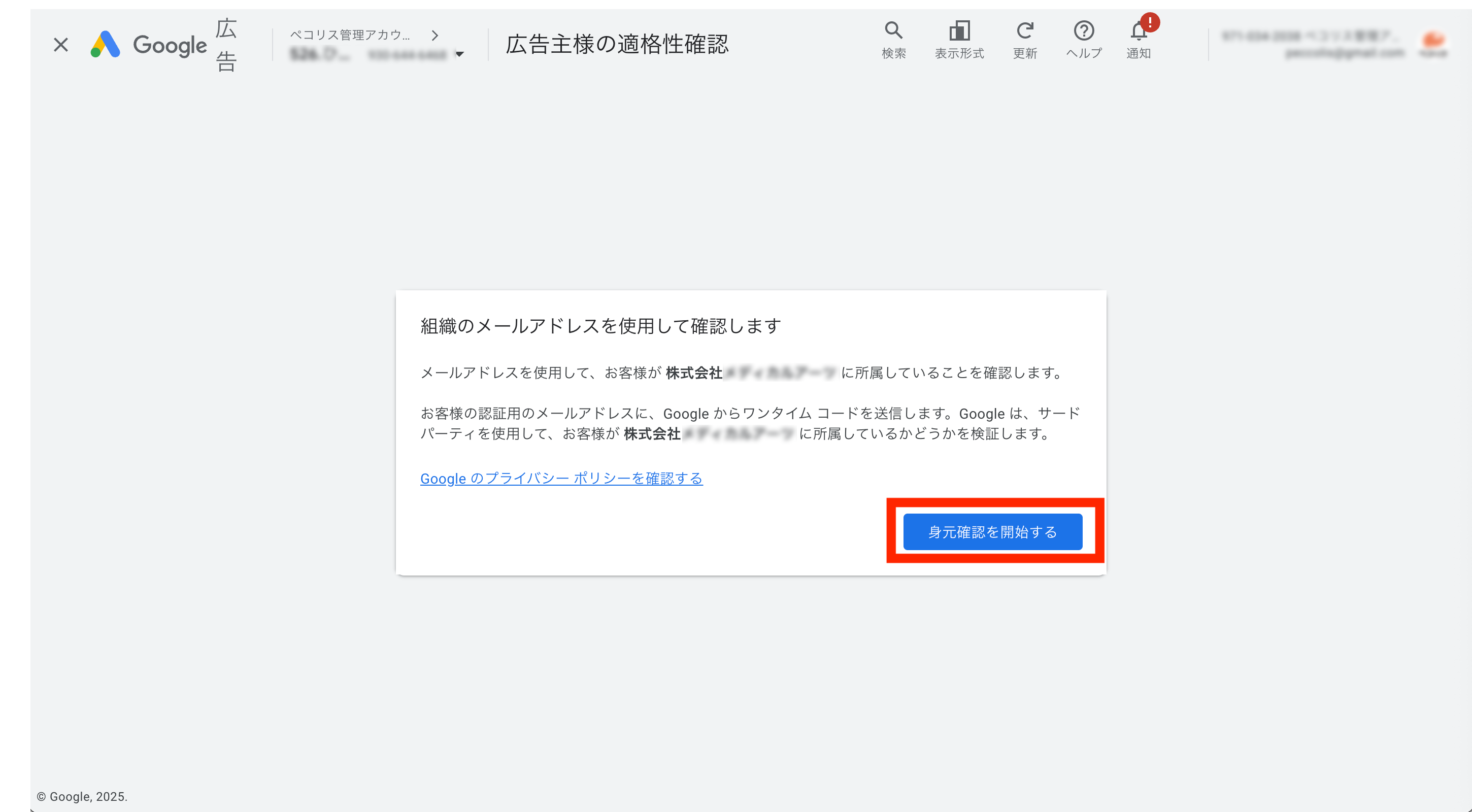Open the Google privacy policy link
Viewport: 1472px width, 812px height.
click(x=561, y=478)
